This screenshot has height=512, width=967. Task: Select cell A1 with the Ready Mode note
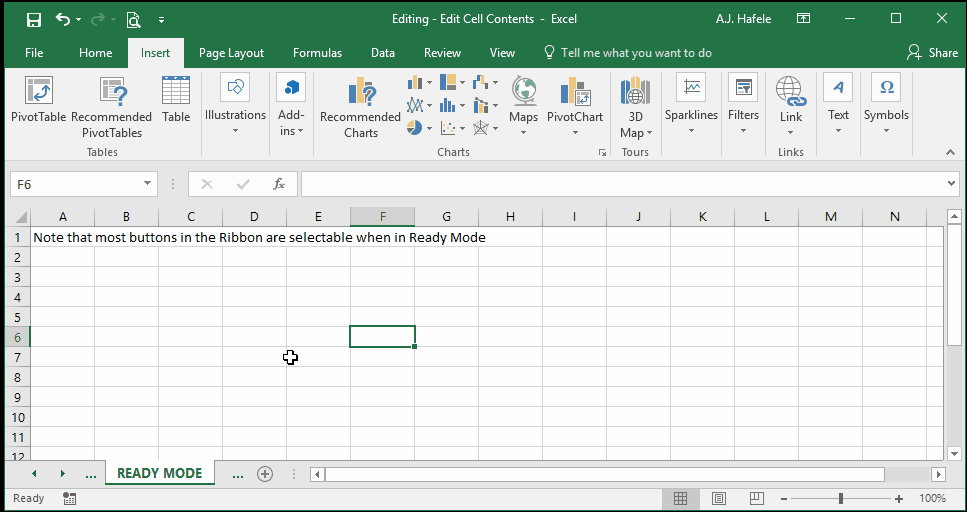point(62,237)
